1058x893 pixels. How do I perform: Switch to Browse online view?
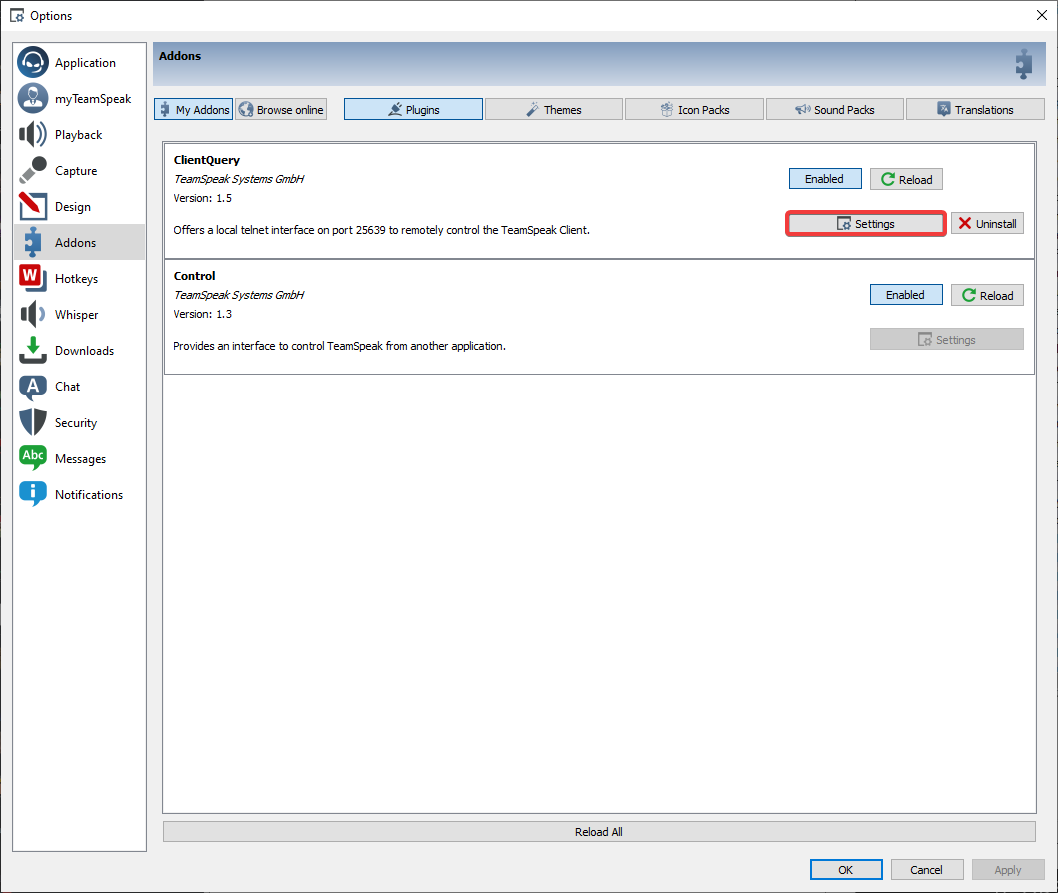281,109
